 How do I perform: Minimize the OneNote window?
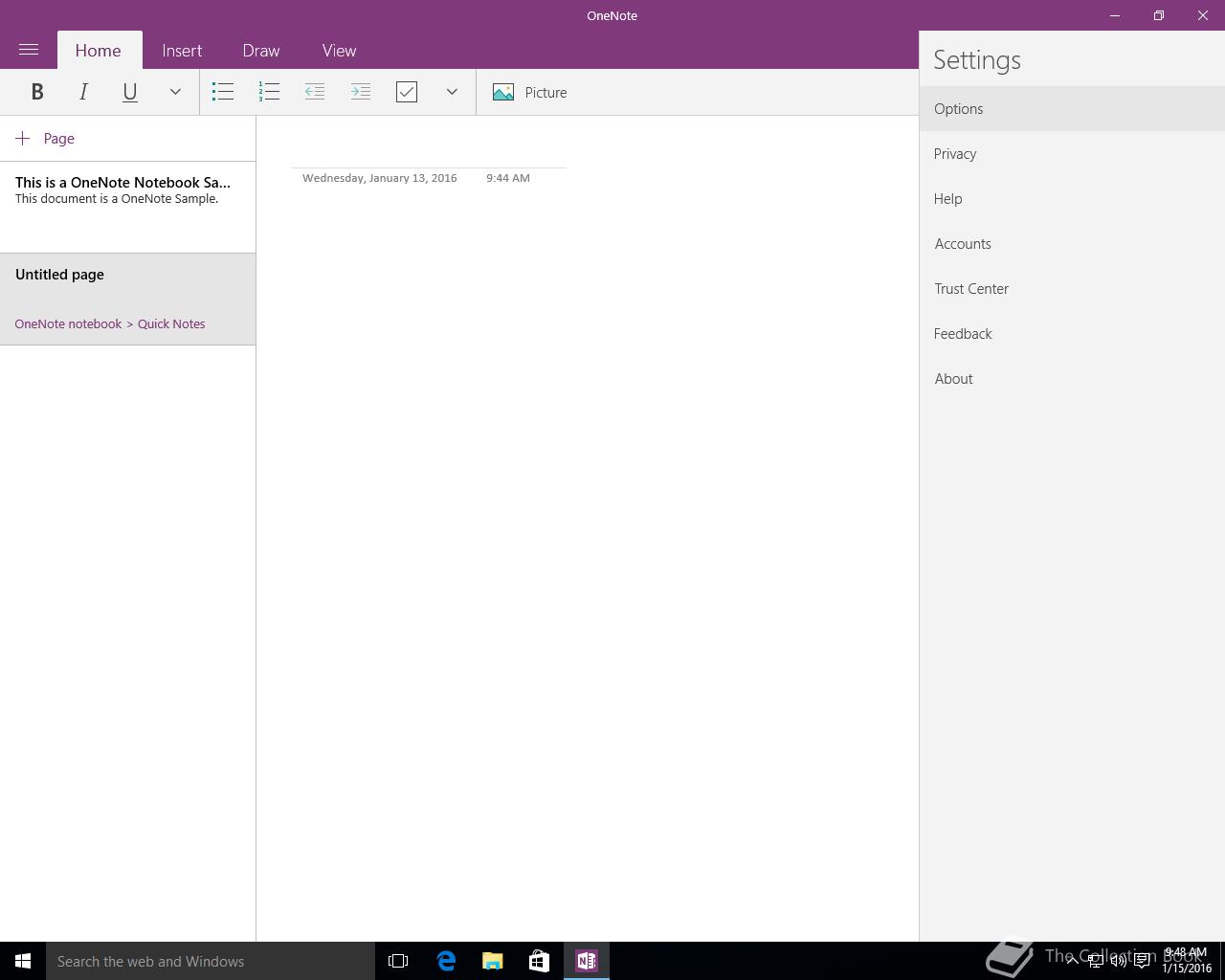point(1115,15)
